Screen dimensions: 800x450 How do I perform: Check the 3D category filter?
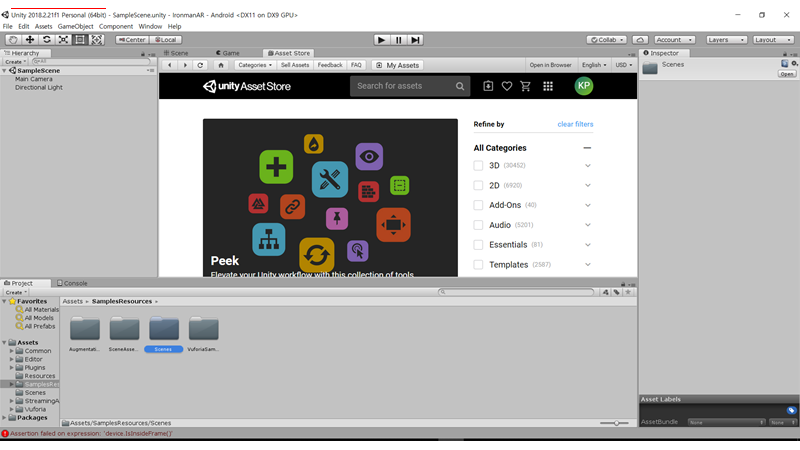click(x=478, y=165)
